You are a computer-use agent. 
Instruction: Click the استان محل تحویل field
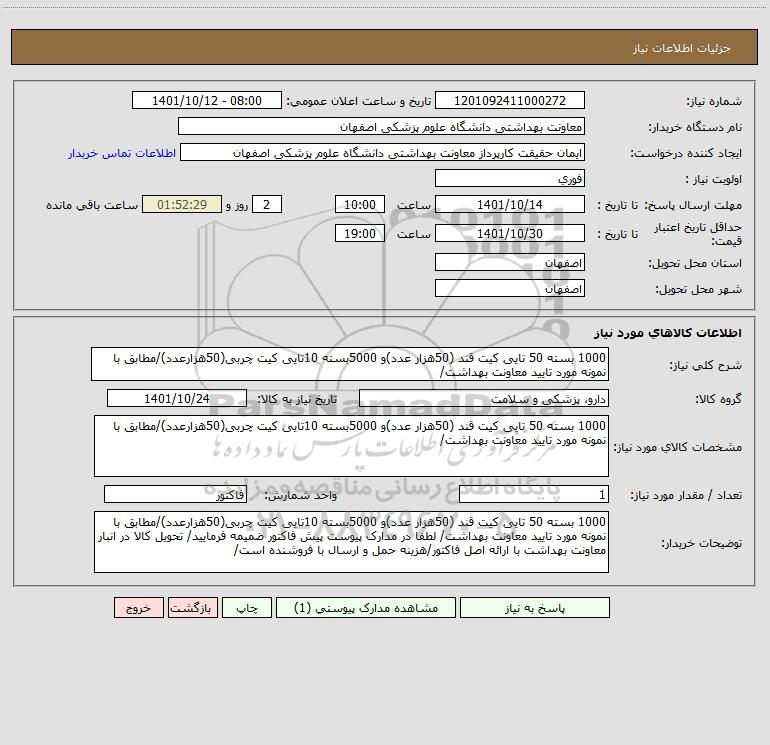510,262
